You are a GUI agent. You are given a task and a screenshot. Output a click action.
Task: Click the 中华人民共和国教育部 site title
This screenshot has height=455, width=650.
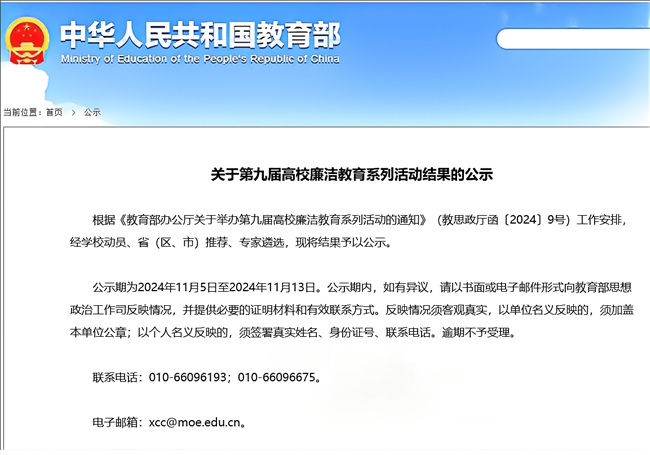pyautogui.click(x=201, y=35)
